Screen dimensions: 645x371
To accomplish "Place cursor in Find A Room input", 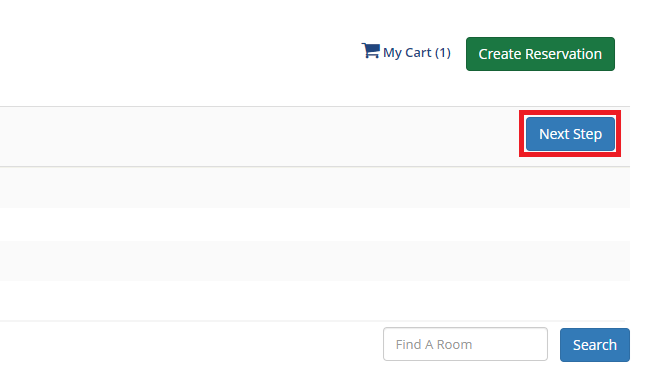I will 465,344.
